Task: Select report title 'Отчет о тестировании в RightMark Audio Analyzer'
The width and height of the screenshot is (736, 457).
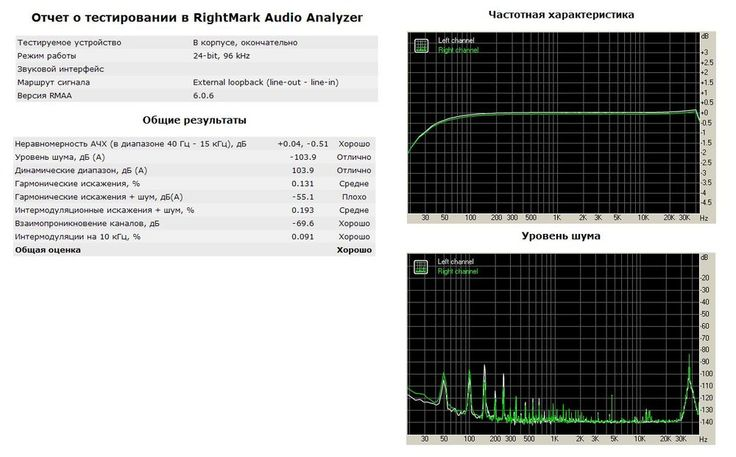Action: pos(197,18)
